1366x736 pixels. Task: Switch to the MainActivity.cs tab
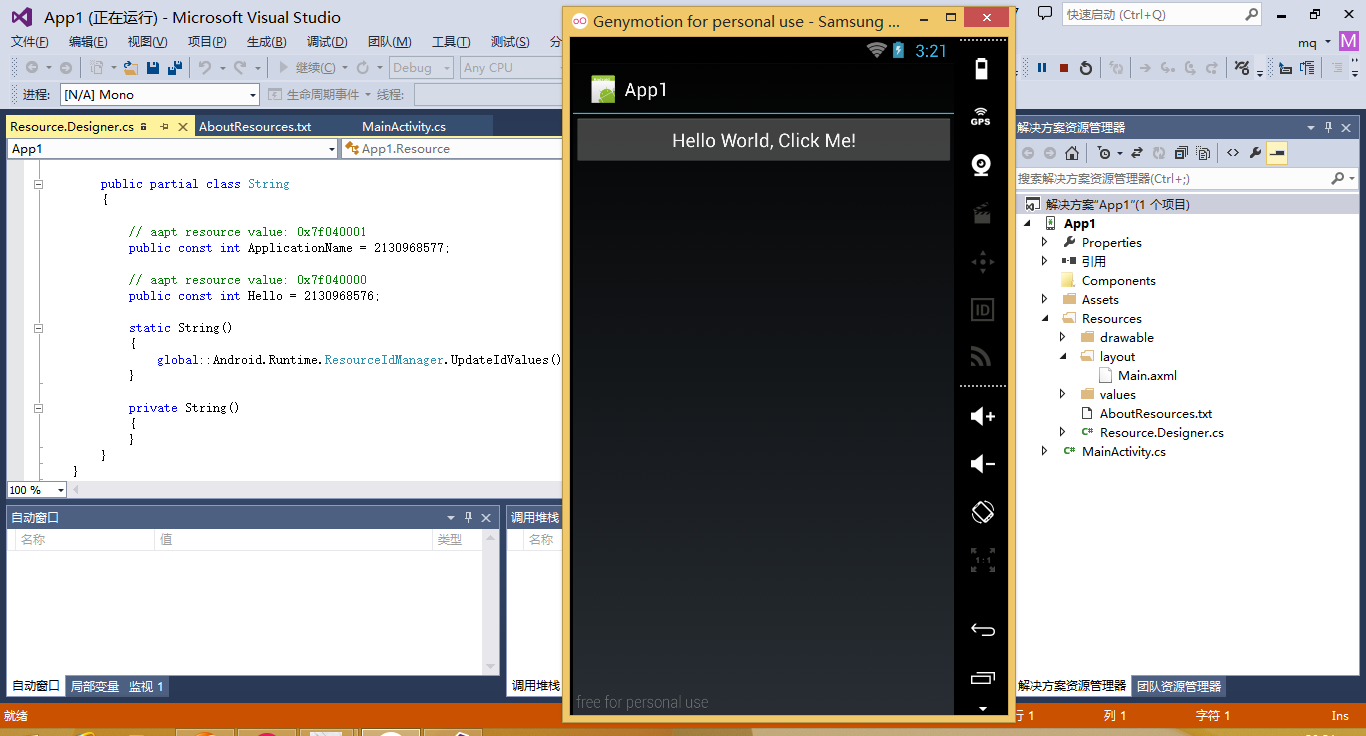click(x=404, y=127)
